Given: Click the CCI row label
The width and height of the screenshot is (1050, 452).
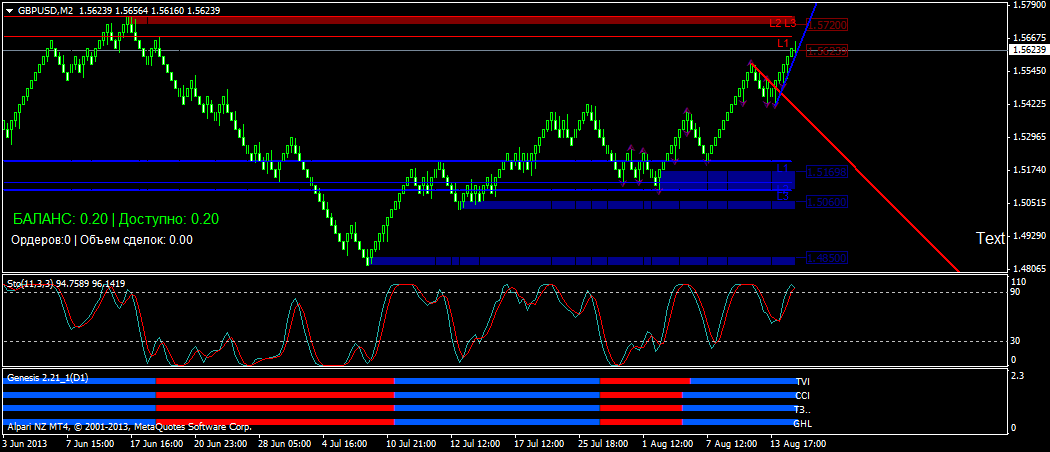Looking at the screenshot, I should click(802, 396).
